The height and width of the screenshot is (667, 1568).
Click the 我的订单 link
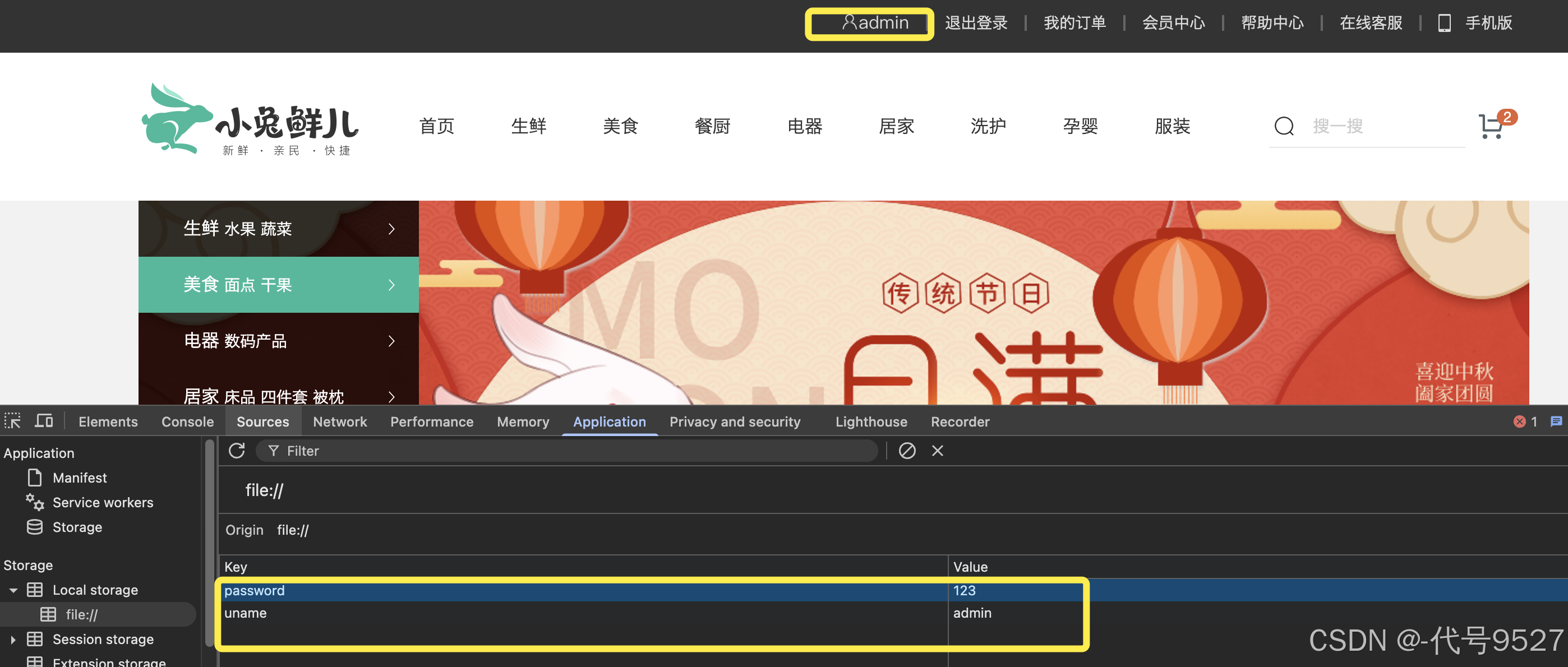coord(1074,23)
